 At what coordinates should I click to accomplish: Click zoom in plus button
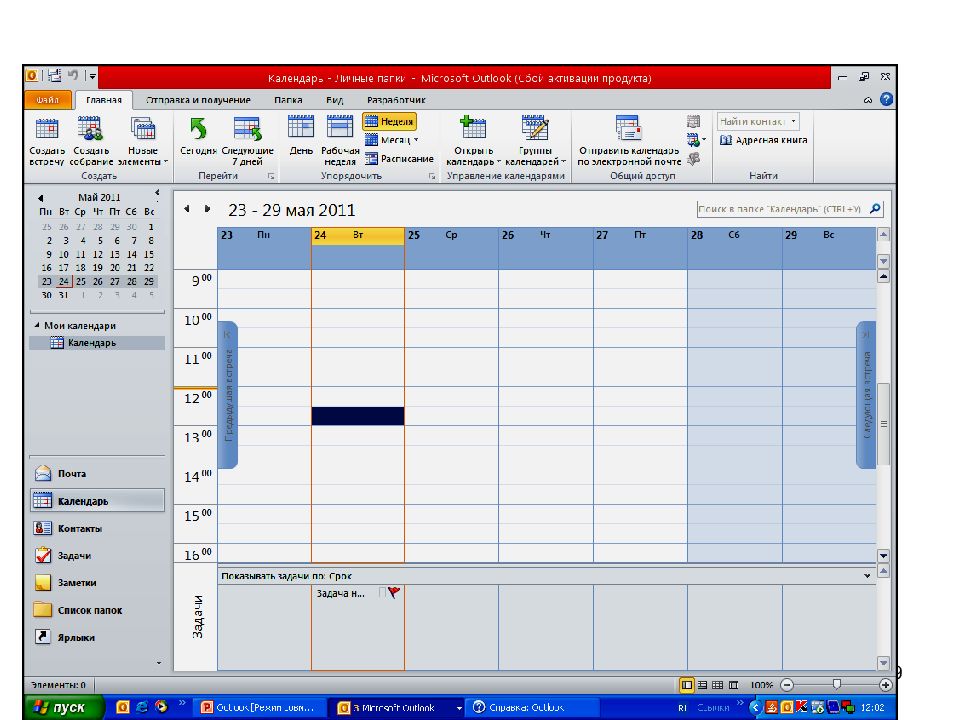(885, 685)
